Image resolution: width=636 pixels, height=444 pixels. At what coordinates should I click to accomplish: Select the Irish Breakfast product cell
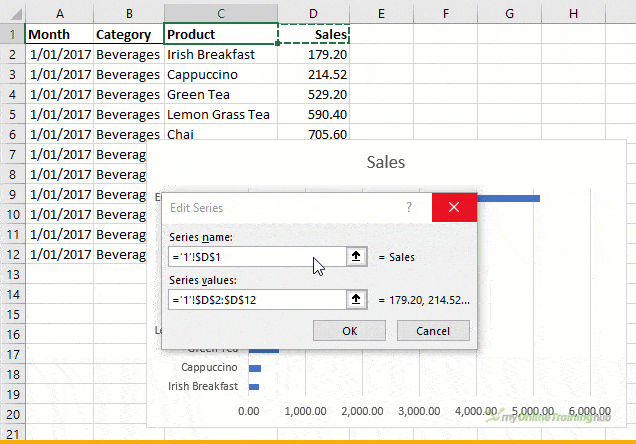coord(221,54)
